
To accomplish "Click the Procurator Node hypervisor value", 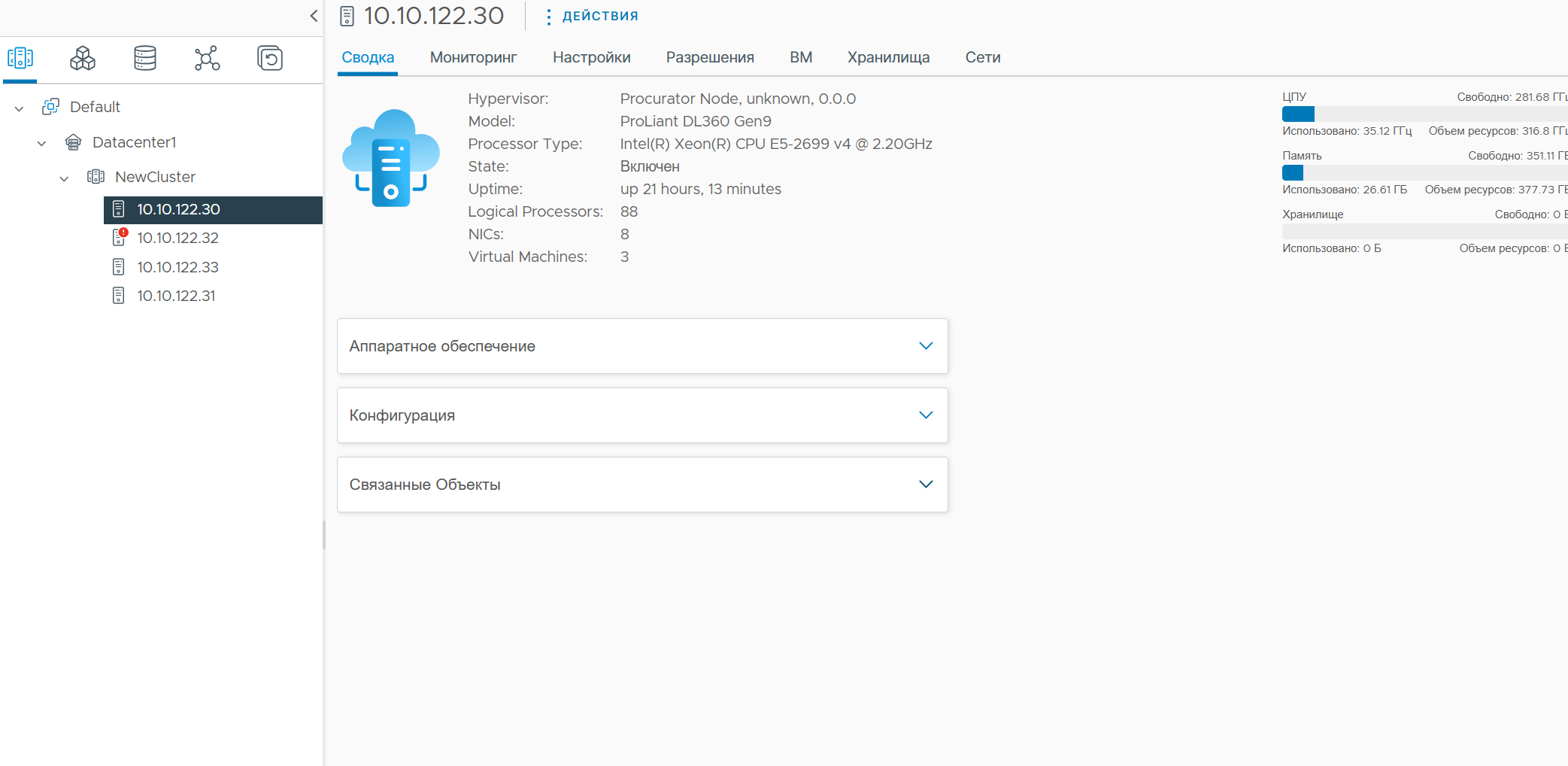I will (x=738, y=99).
